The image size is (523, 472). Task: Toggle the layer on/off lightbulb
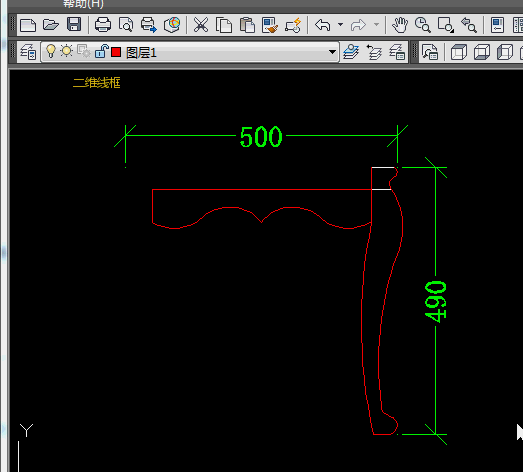click(x=51, y=51)
